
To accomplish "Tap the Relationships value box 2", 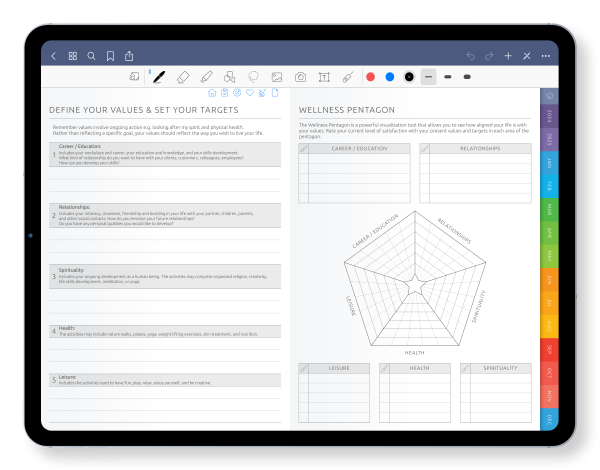I will click(165, 215).
